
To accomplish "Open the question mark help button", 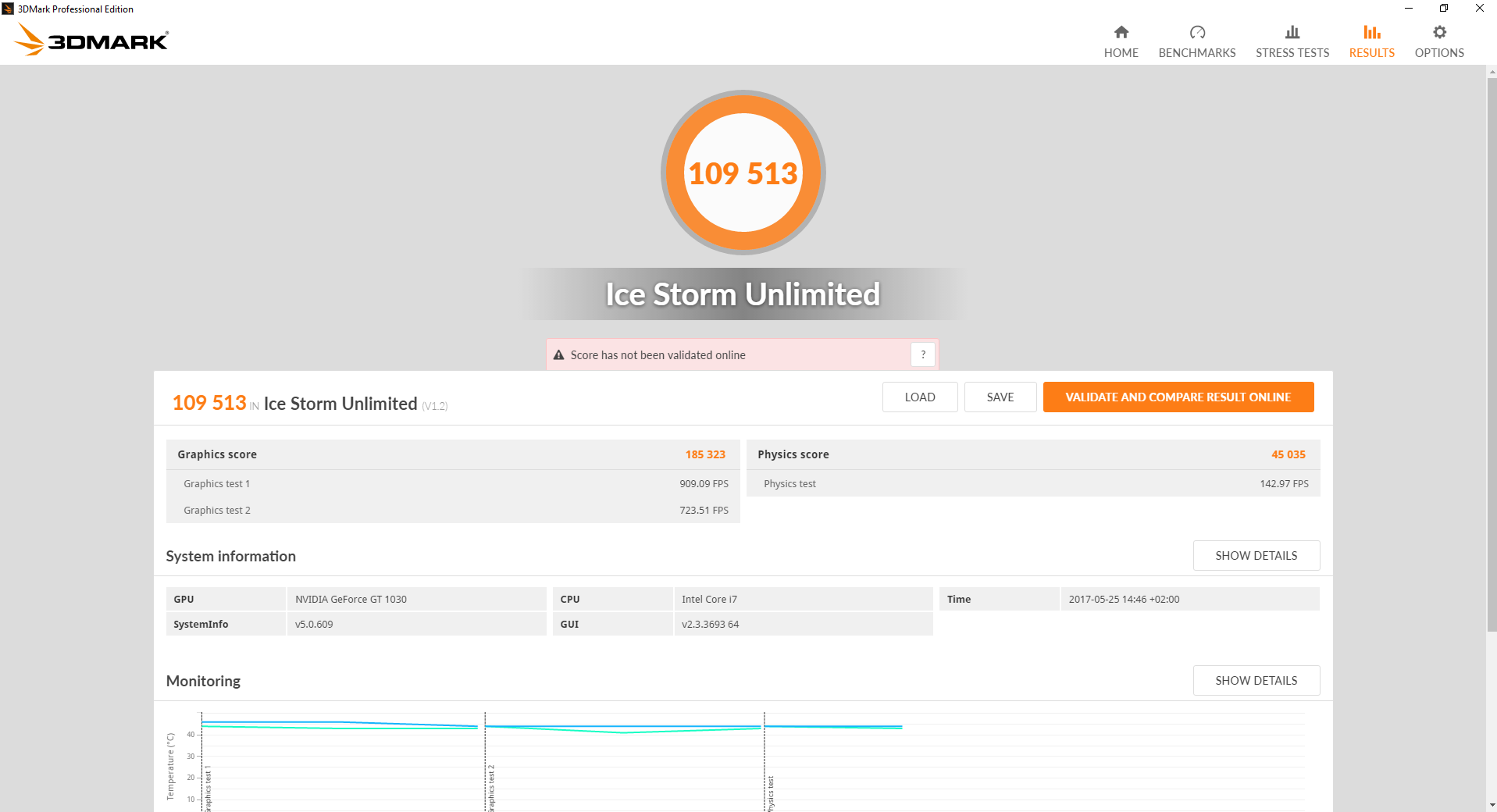I will point(923,354).
